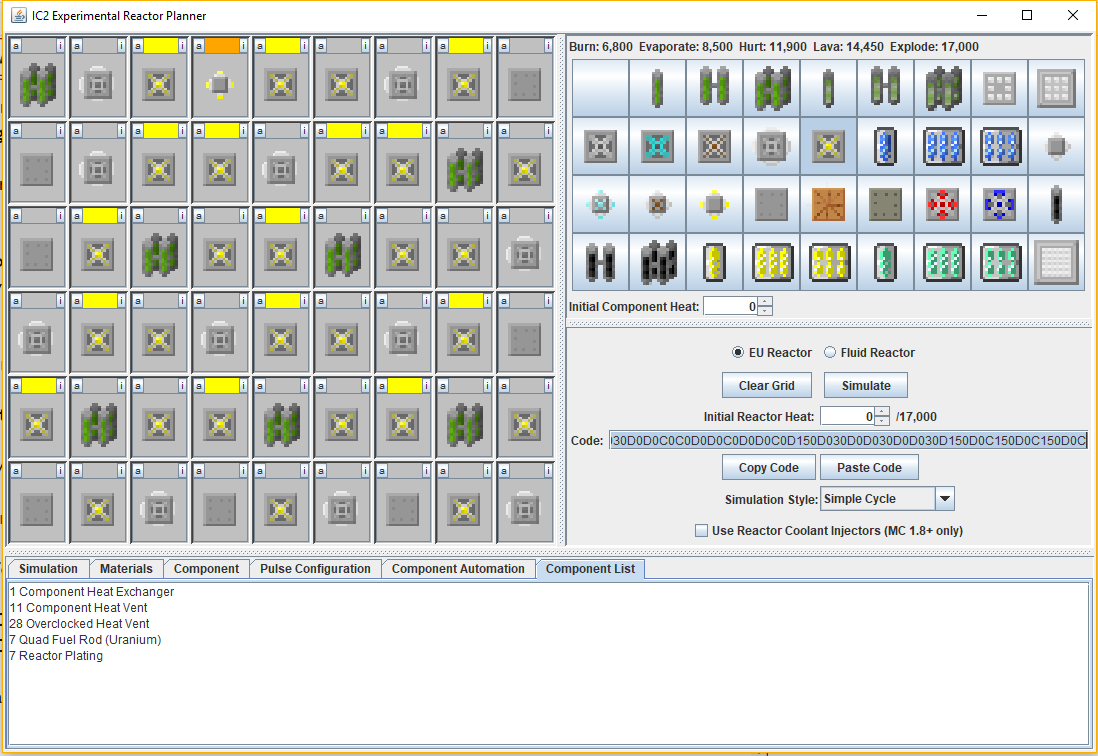Select the Advanced Heat Exchanger palette icon
This screenshot has width=1098, height=756.
click(600, 204)
